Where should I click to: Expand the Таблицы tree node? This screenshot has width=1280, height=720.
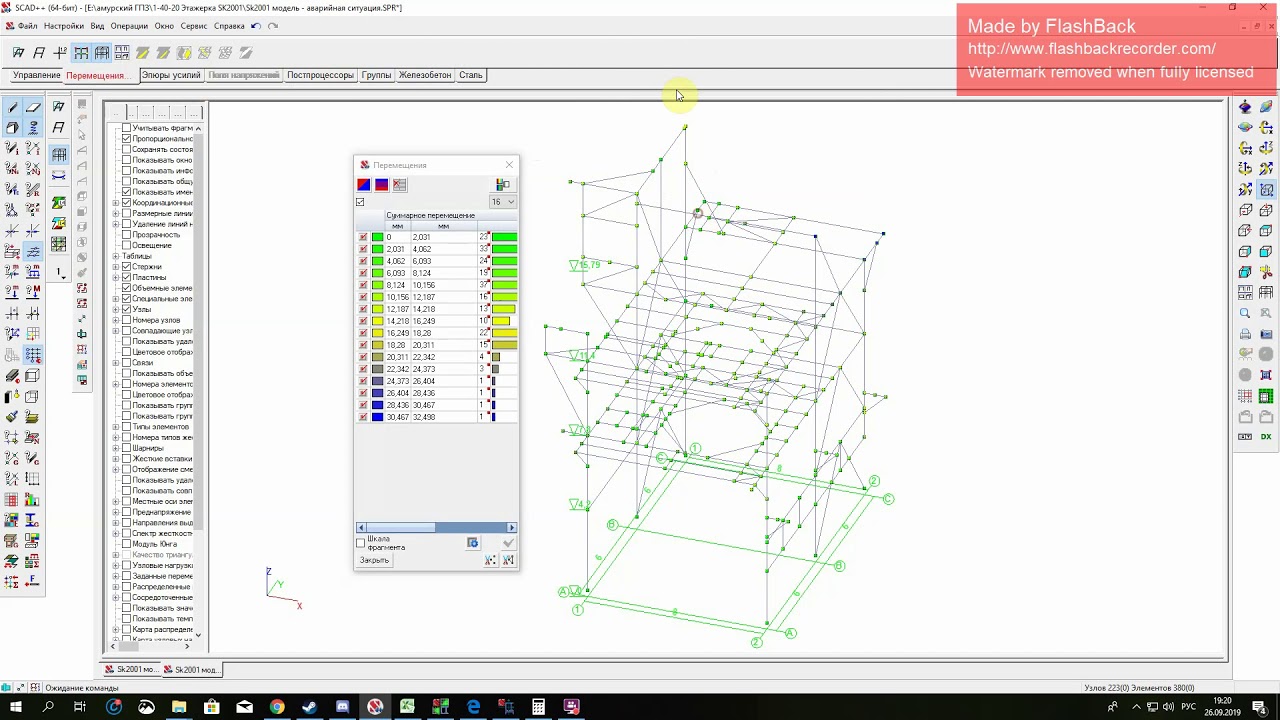(x=116, y=256)
